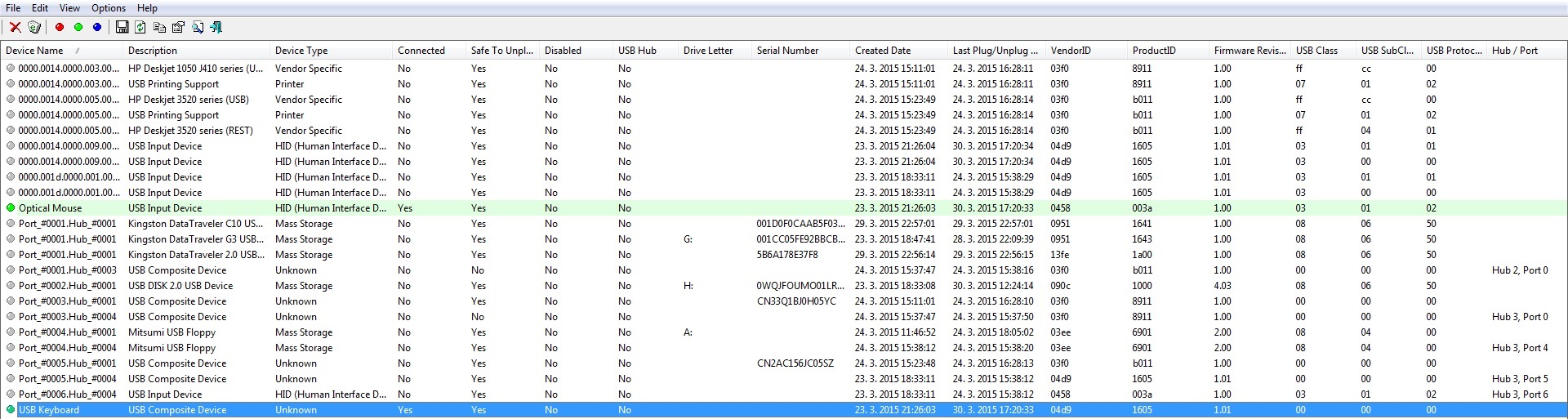The image size is (1568, 419).
Task: Select the Kingston DataTraveler C10 row
Action: pos(784,223)
